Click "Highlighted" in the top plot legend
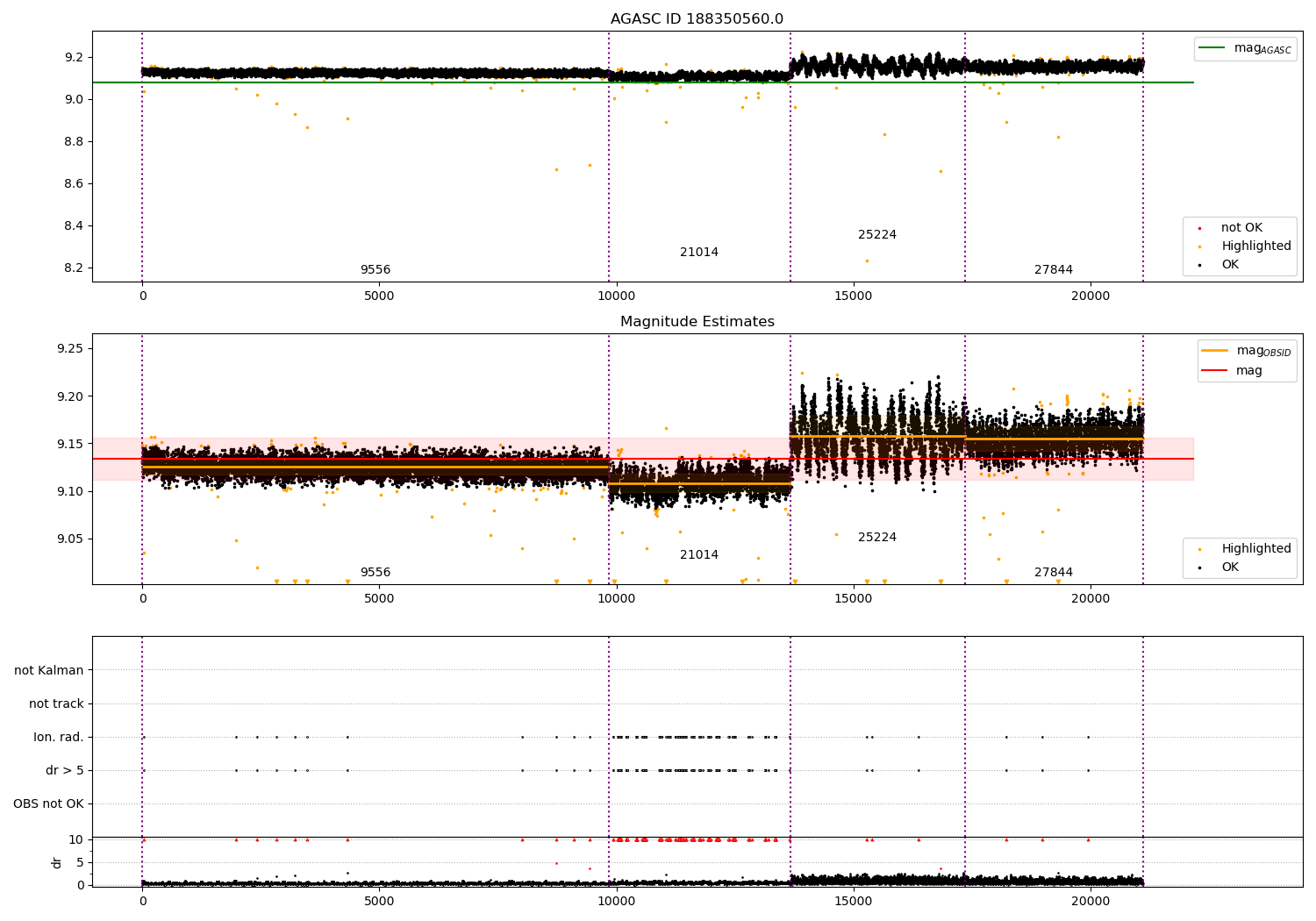Screen dimensions: 1316x921 (x=1255, y=246)
